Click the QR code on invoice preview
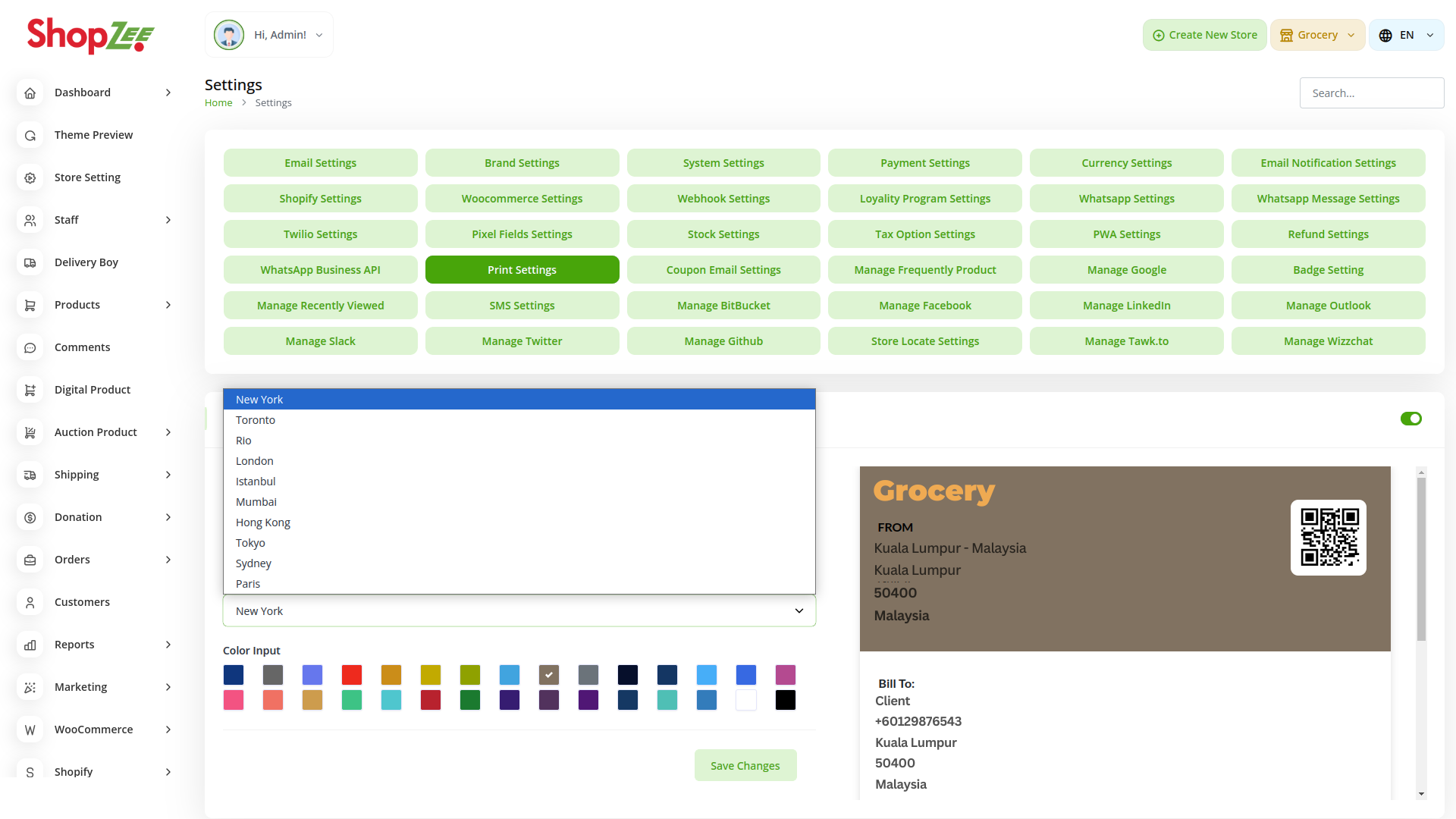This screenshot has width=1456, height=819. click(1329, 538)
